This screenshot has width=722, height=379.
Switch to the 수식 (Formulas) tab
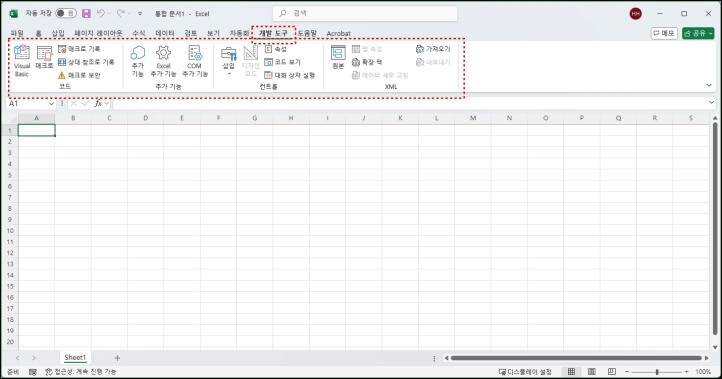click(x=139, y=33)
